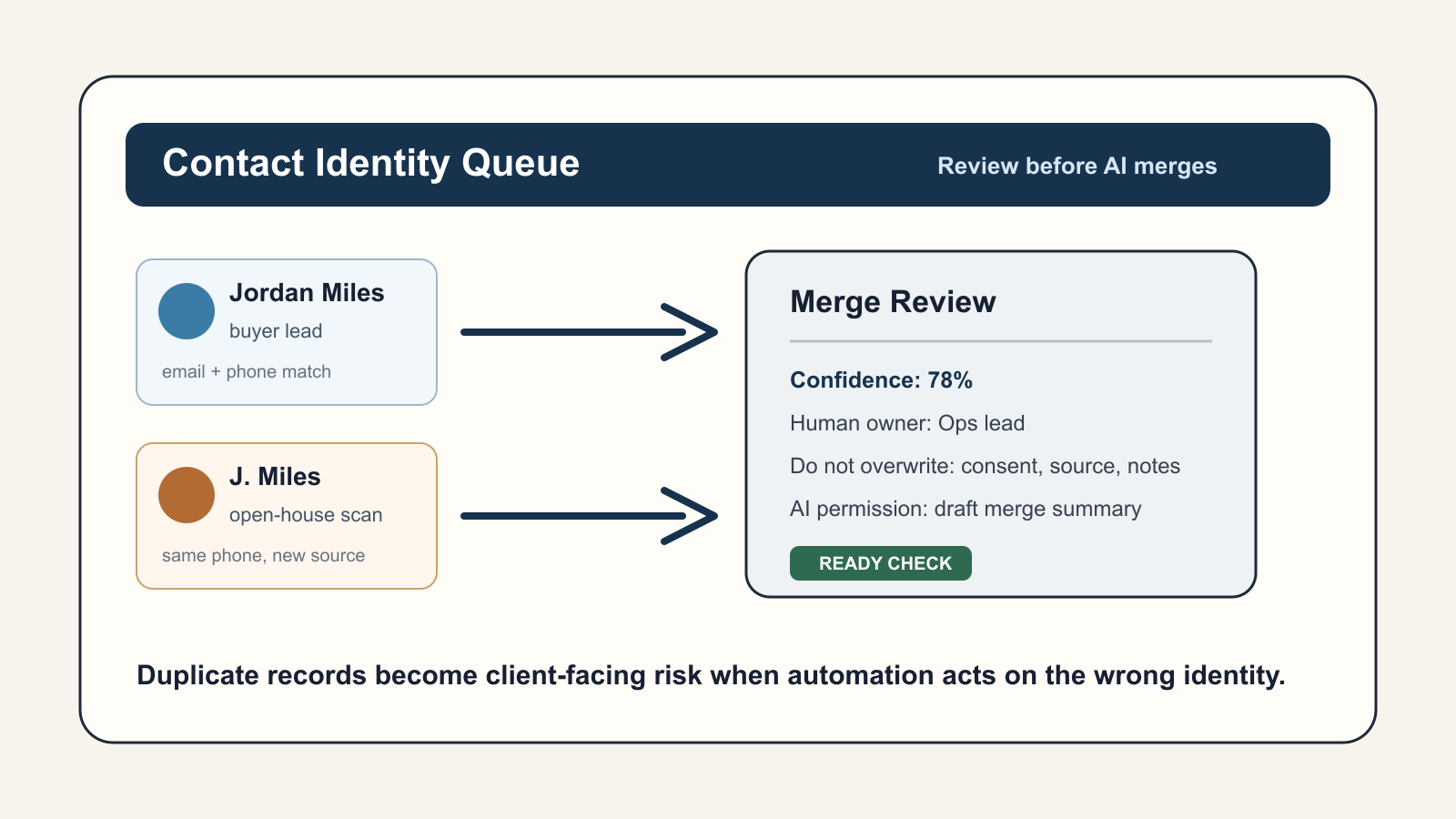Select the Jordan Miles contact name
Viewport: 1456px width, 819px height.
(307, 293)
